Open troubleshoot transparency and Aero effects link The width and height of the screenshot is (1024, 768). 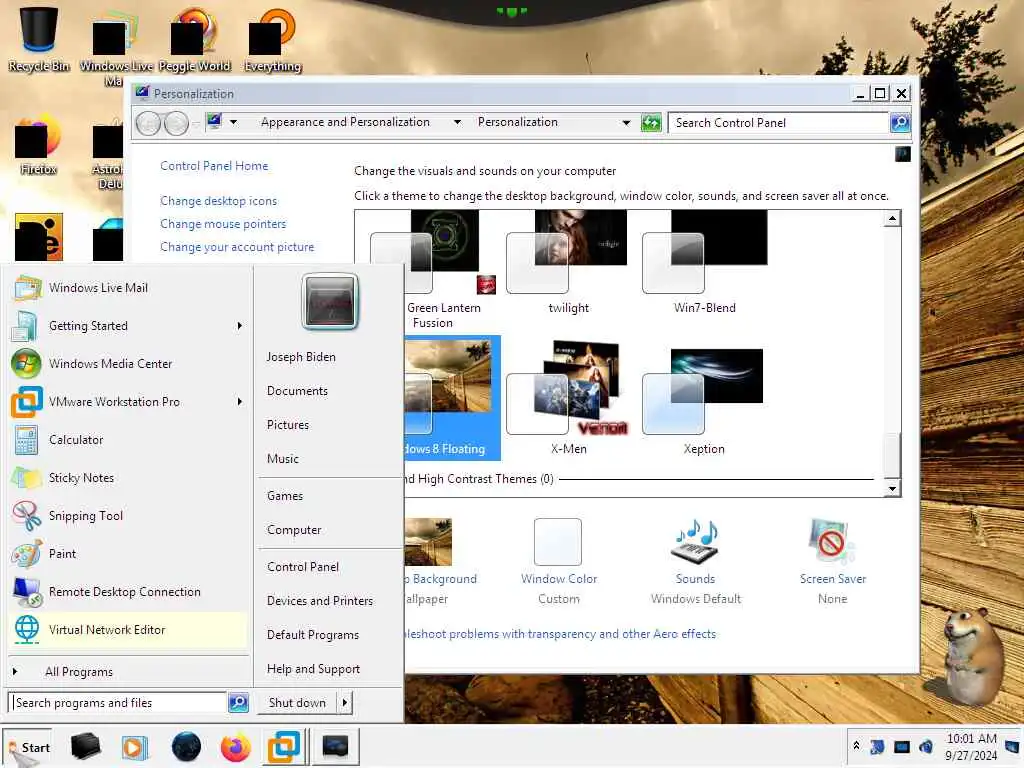tap(560, 634)
